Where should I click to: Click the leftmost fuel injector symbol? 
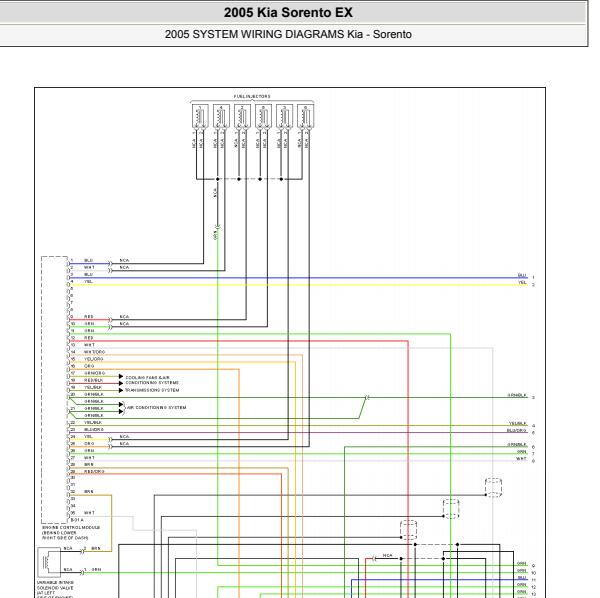point(200,116)
